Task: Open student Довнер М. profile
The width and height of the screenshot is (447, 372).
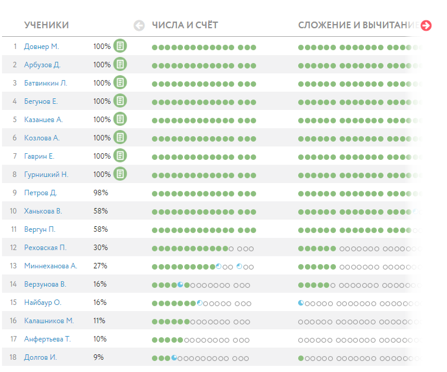Action: click(x=41, y=46)
